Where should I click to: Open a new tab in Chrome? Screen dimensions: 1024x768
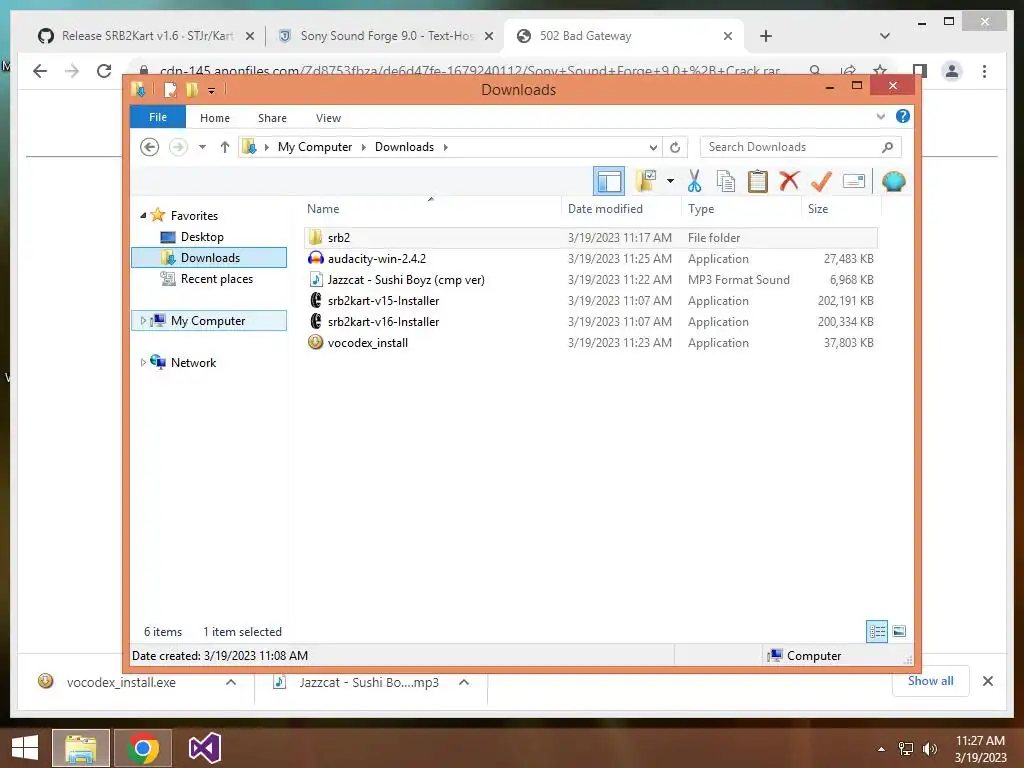(x=766, y=36)
